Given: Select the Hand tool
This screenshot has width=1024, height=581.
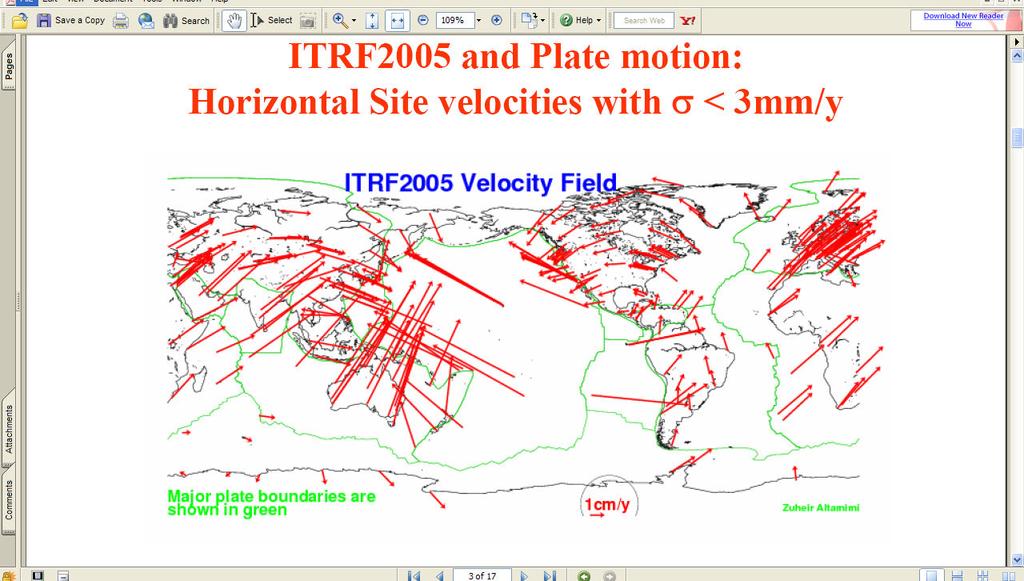Looking at the screenshot, I should (x=234, y=21).
